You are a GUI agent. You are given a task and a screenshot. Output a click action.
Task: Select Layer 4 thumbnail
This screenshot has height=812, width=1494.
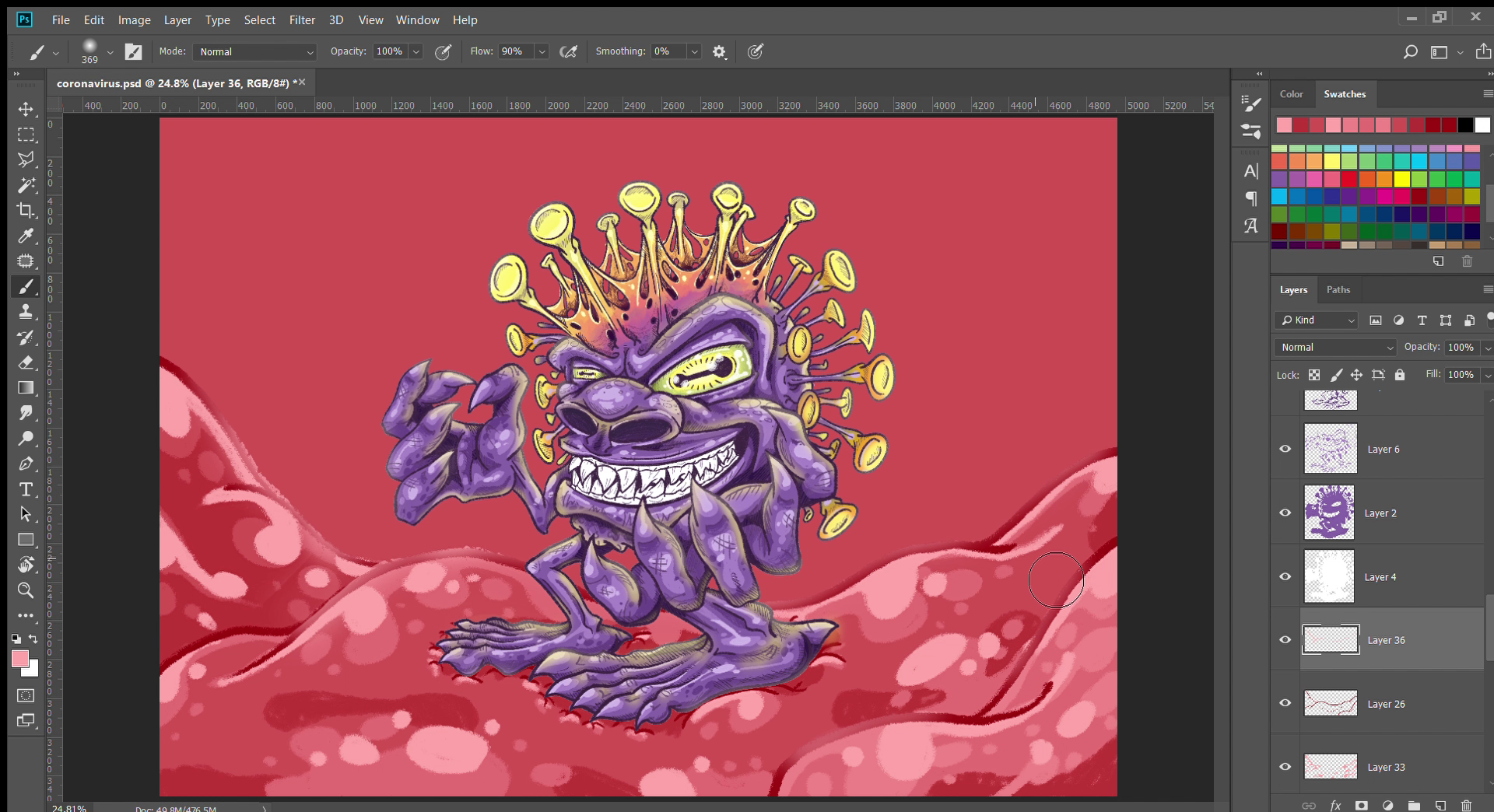[x=1330, y=576]
